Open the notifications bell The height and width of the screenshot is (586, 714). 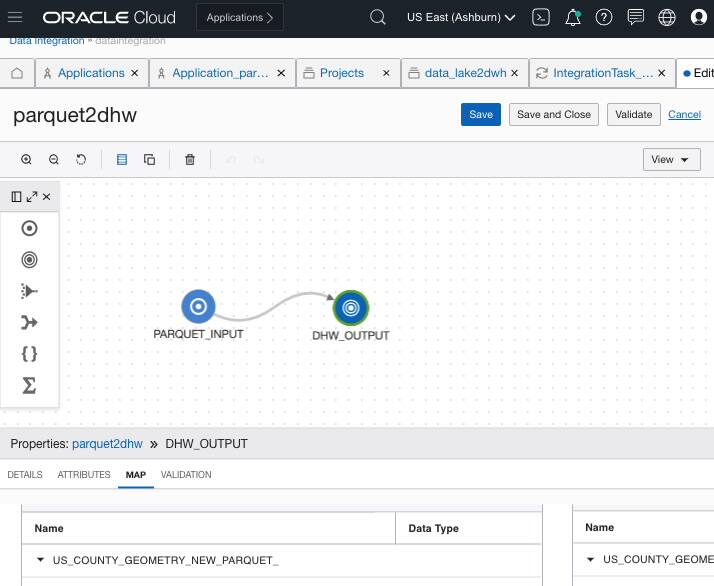[573, 17]
